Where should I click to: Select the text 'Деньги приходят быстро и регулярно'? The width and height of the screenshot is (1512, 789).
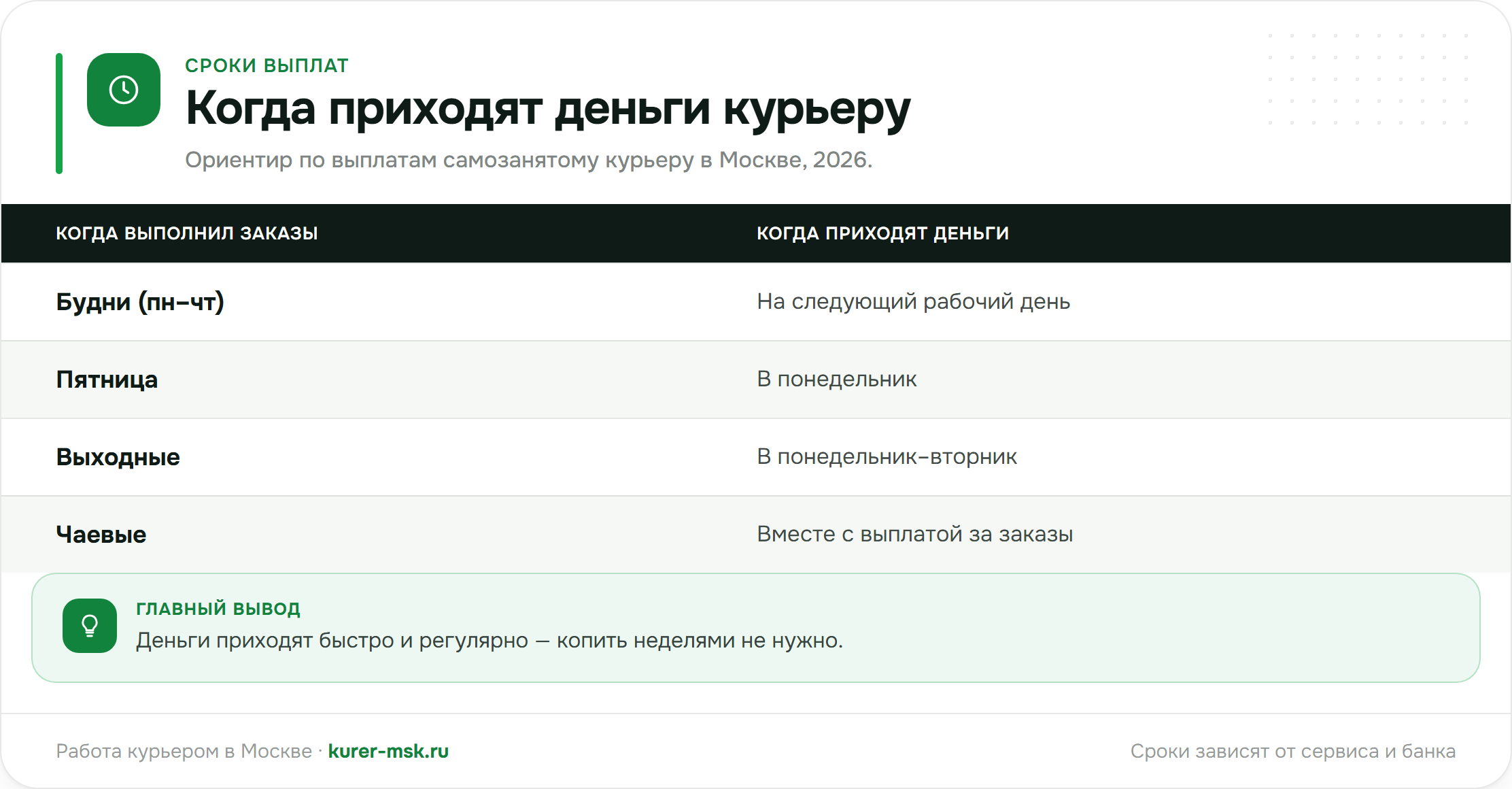[x=332, y=641]
